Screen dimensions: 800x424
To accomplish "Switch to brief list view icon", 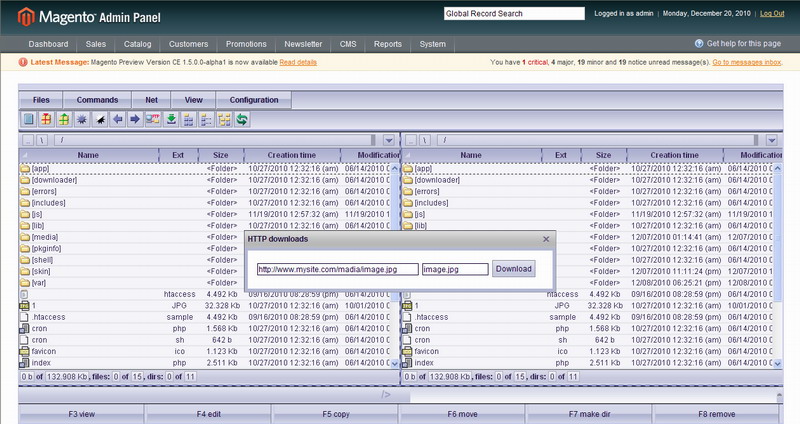I will (x=189, y=119).
